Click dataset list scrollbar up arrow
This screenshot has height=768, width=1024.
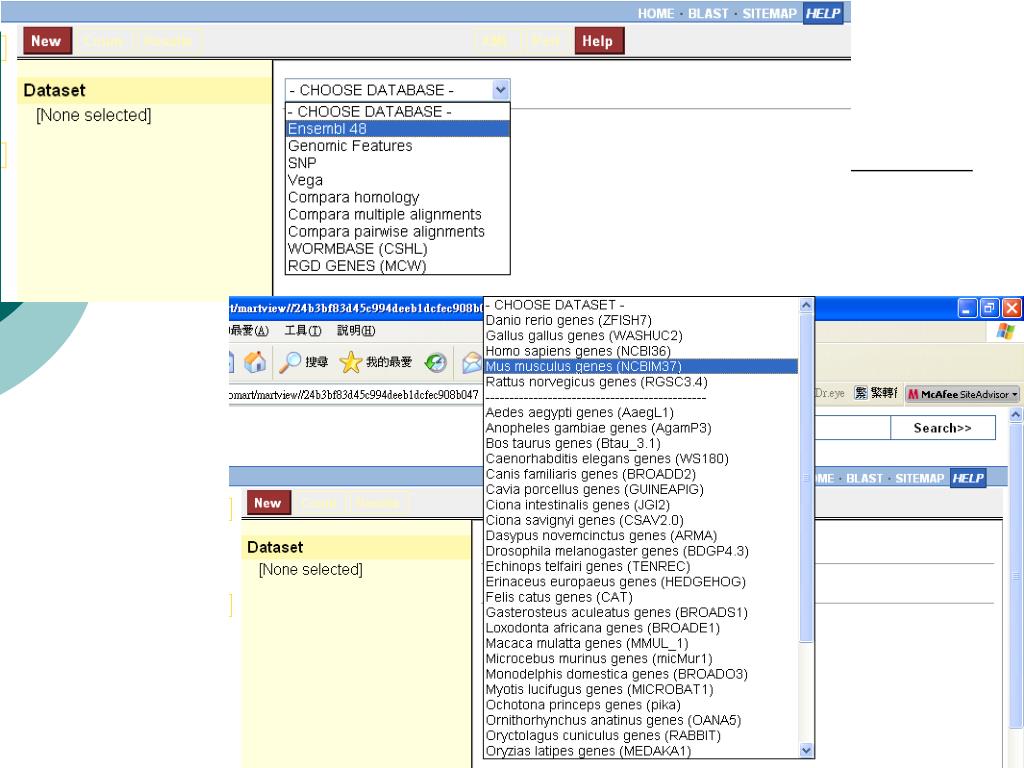(x=806, y=305)
